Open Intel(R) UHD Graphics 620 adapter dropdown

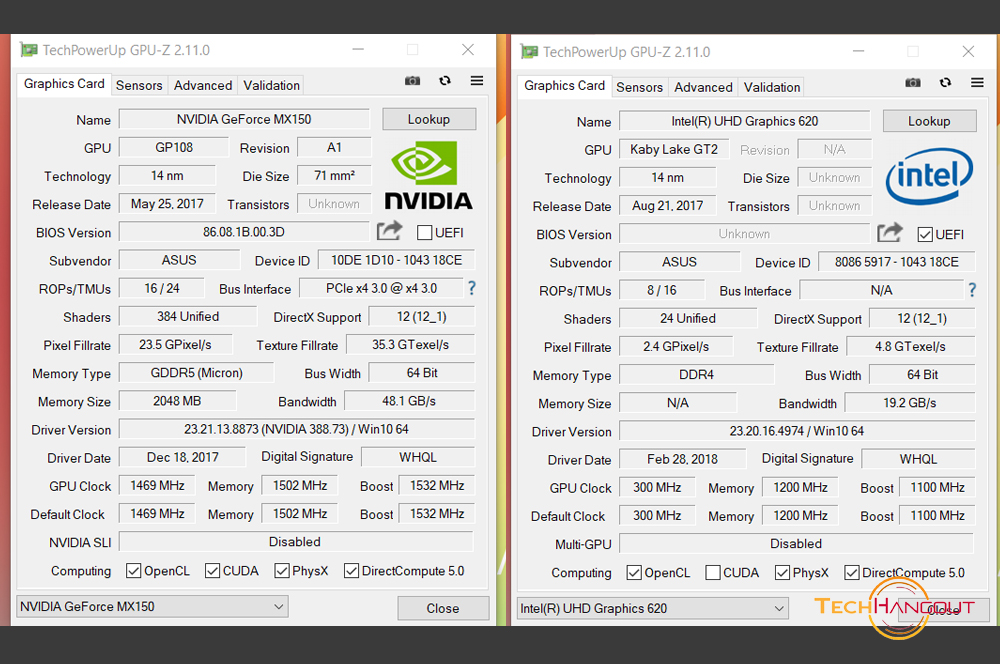652,609
